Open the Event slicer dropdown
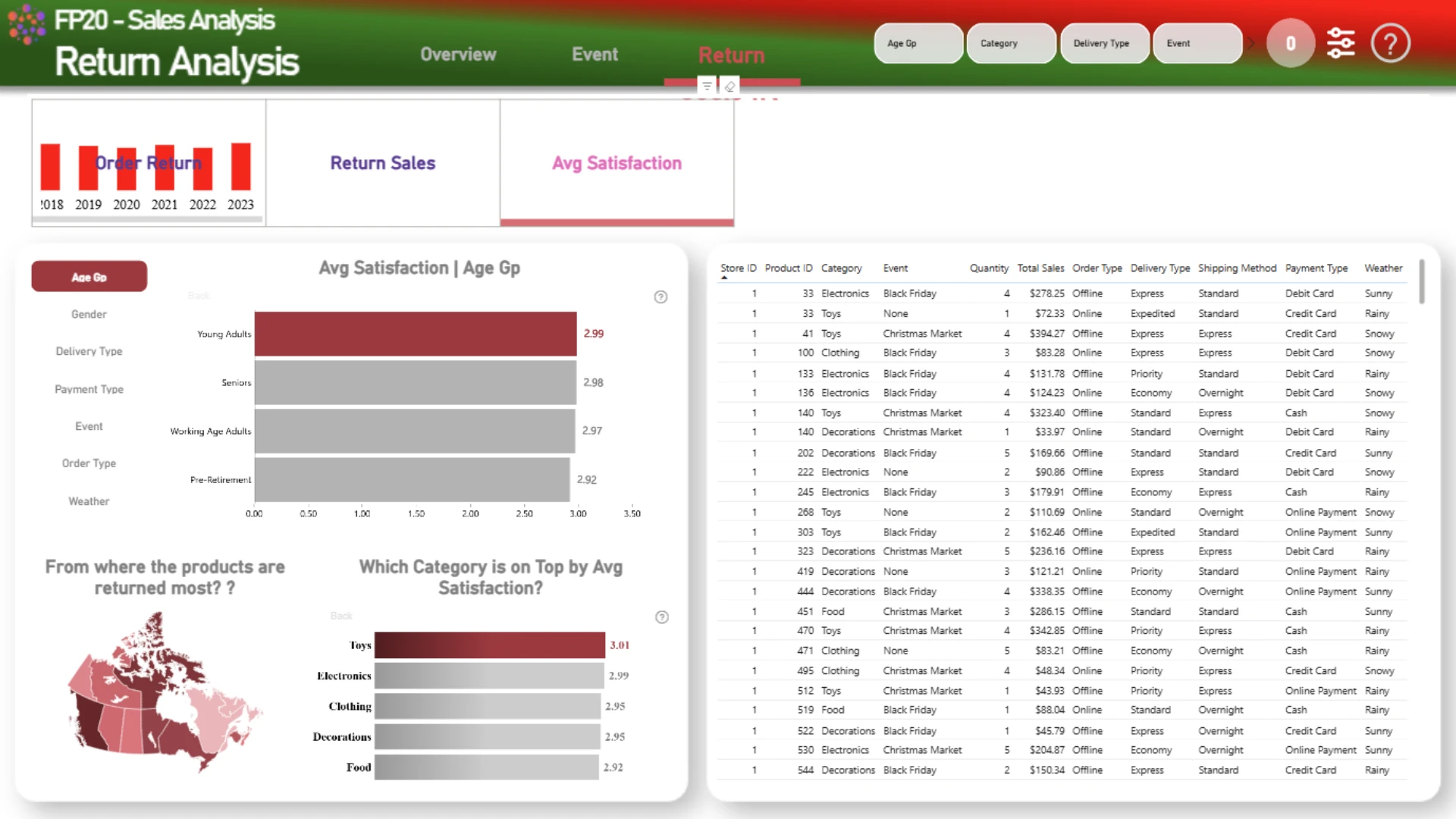Image resolution: width=1456 pixels, height=819 pixels. (x=1197, y=43)
